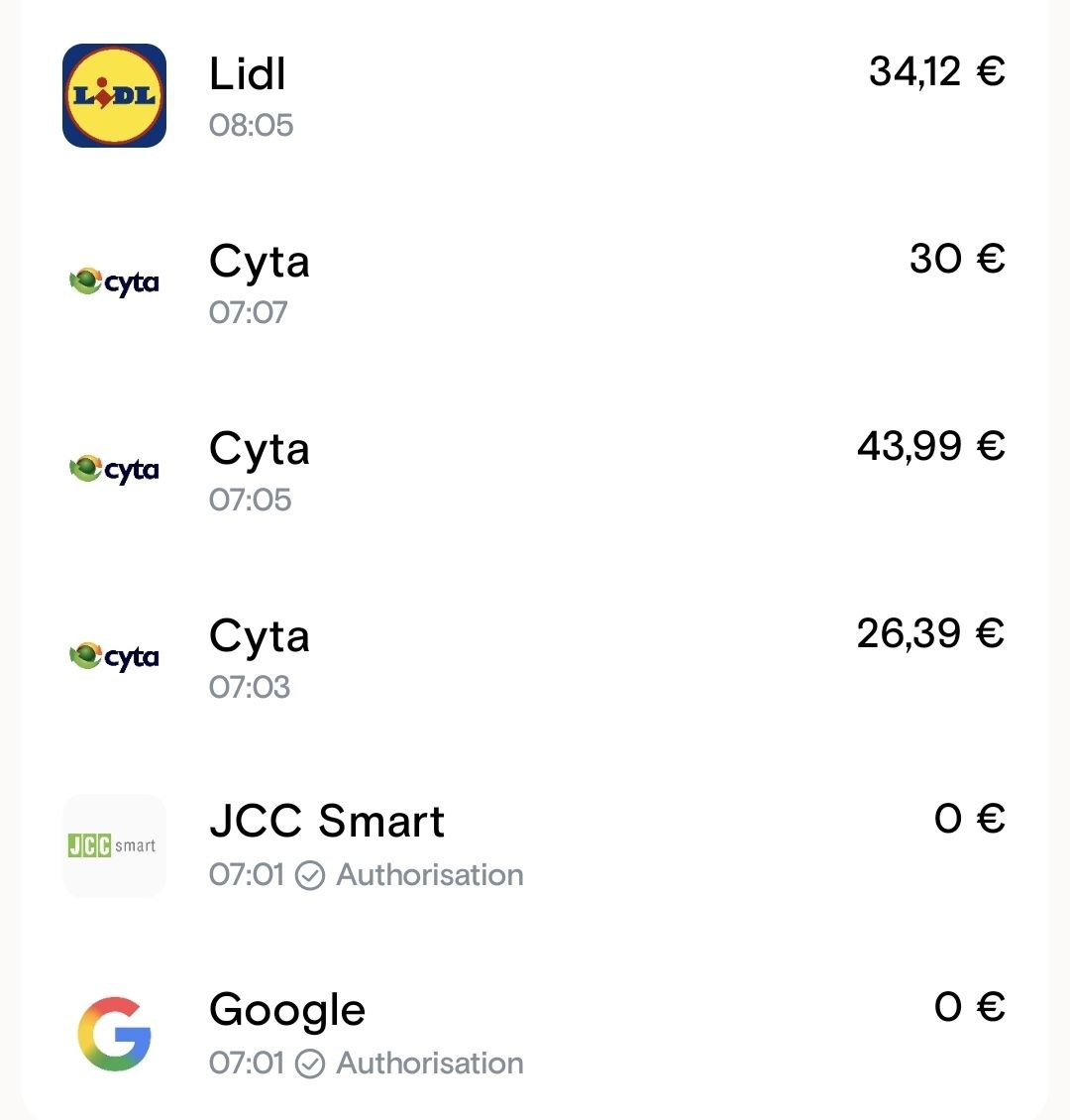Select the 26,39 € Cyta amount
The width and height of the screenshot is (1070, 1120).
coord(930,633)
